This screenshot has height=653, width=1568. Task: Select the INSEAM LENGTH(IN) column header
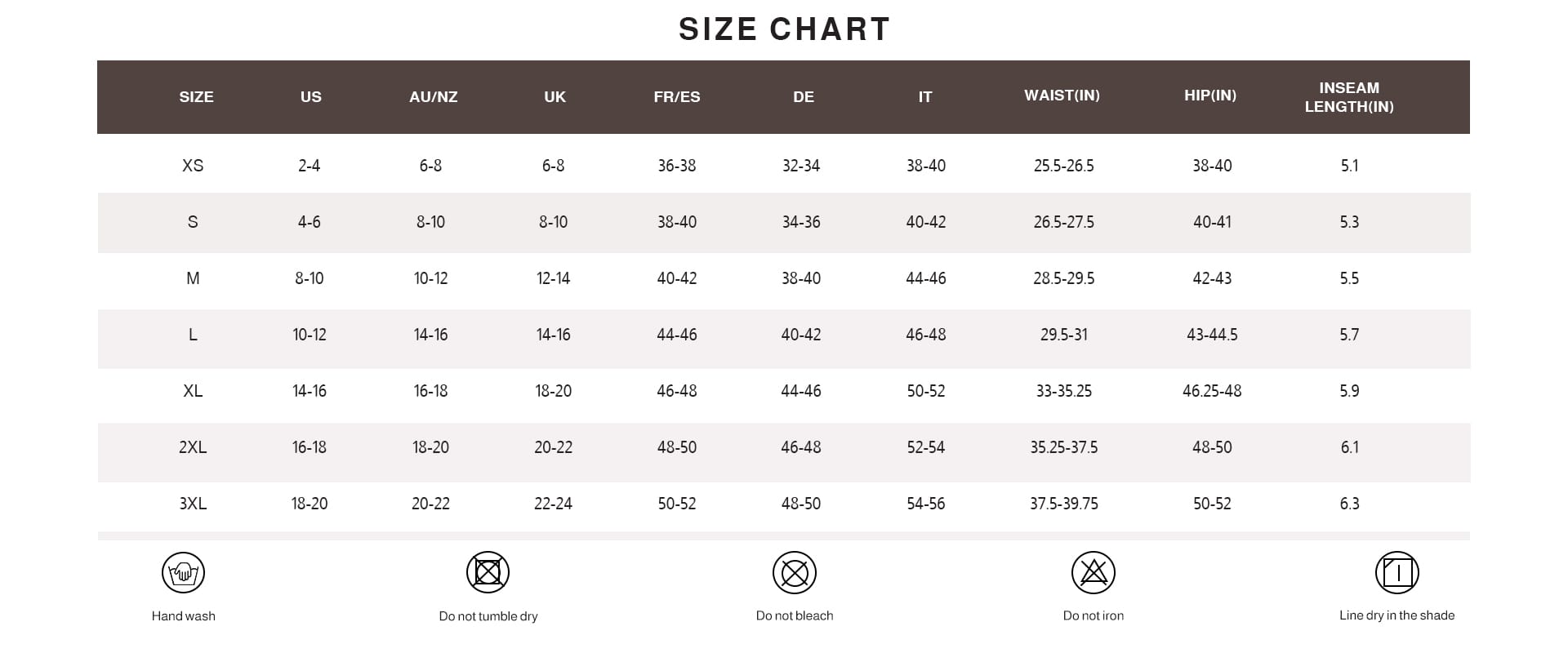[1349, 97]
